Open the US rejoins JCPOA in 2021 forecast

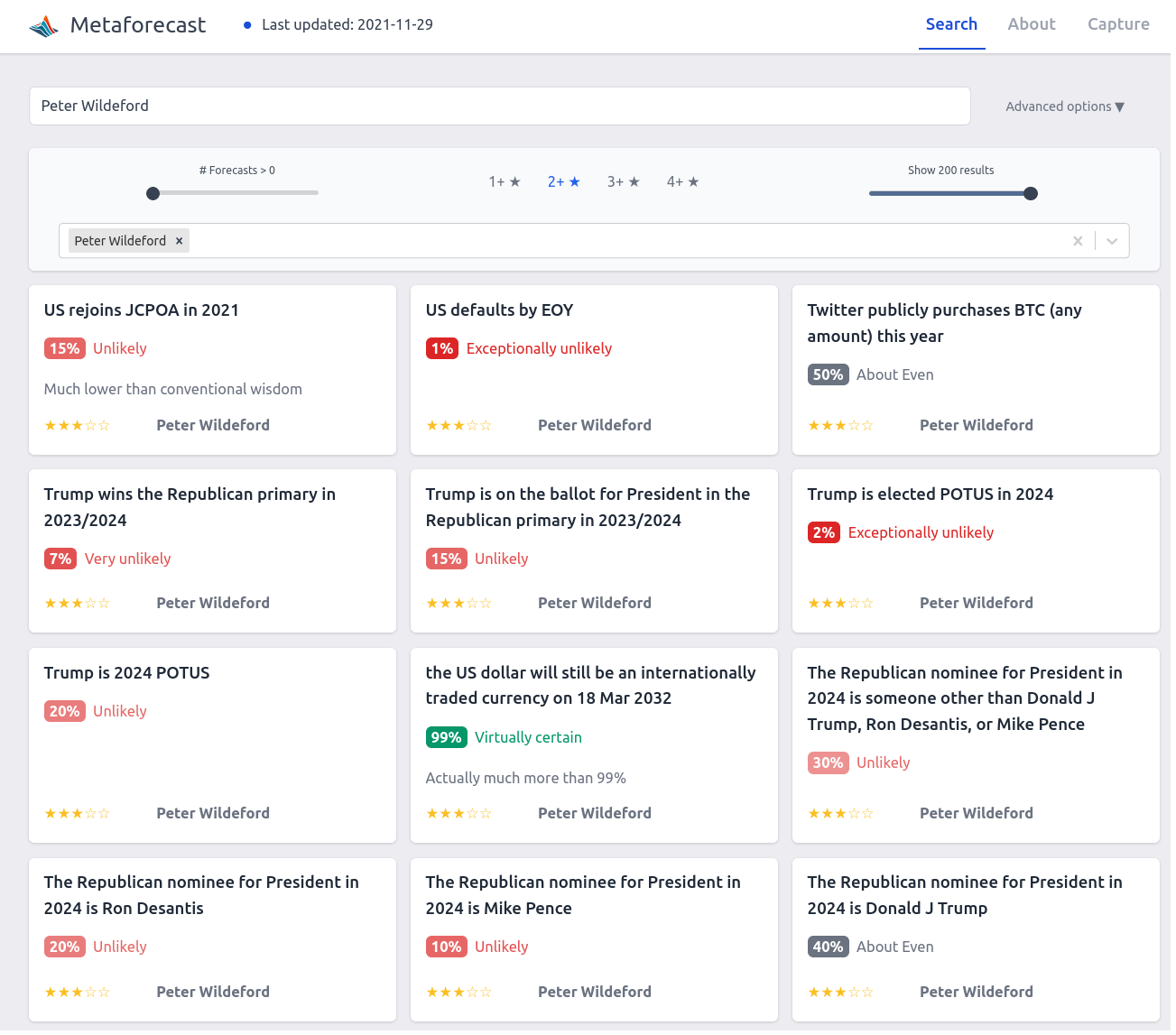tap(142, 310)
